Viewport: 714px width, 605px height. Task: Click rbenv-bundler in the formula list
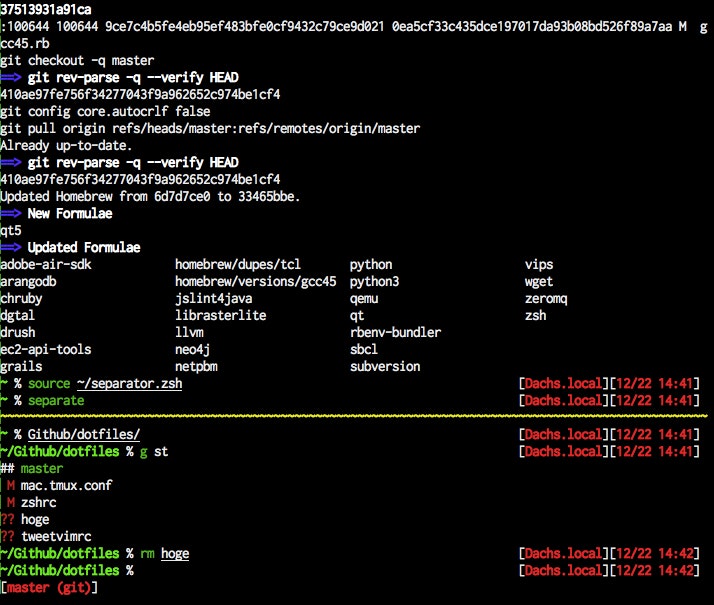(395, 332)
